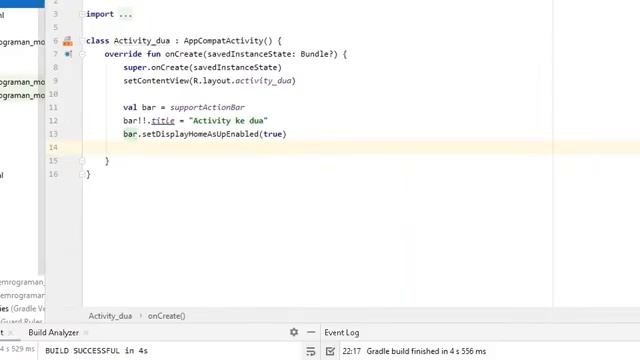Select onCreate() in the breadcrumb bar
Viewport: 640px width, 360px height.
point(167,316)
